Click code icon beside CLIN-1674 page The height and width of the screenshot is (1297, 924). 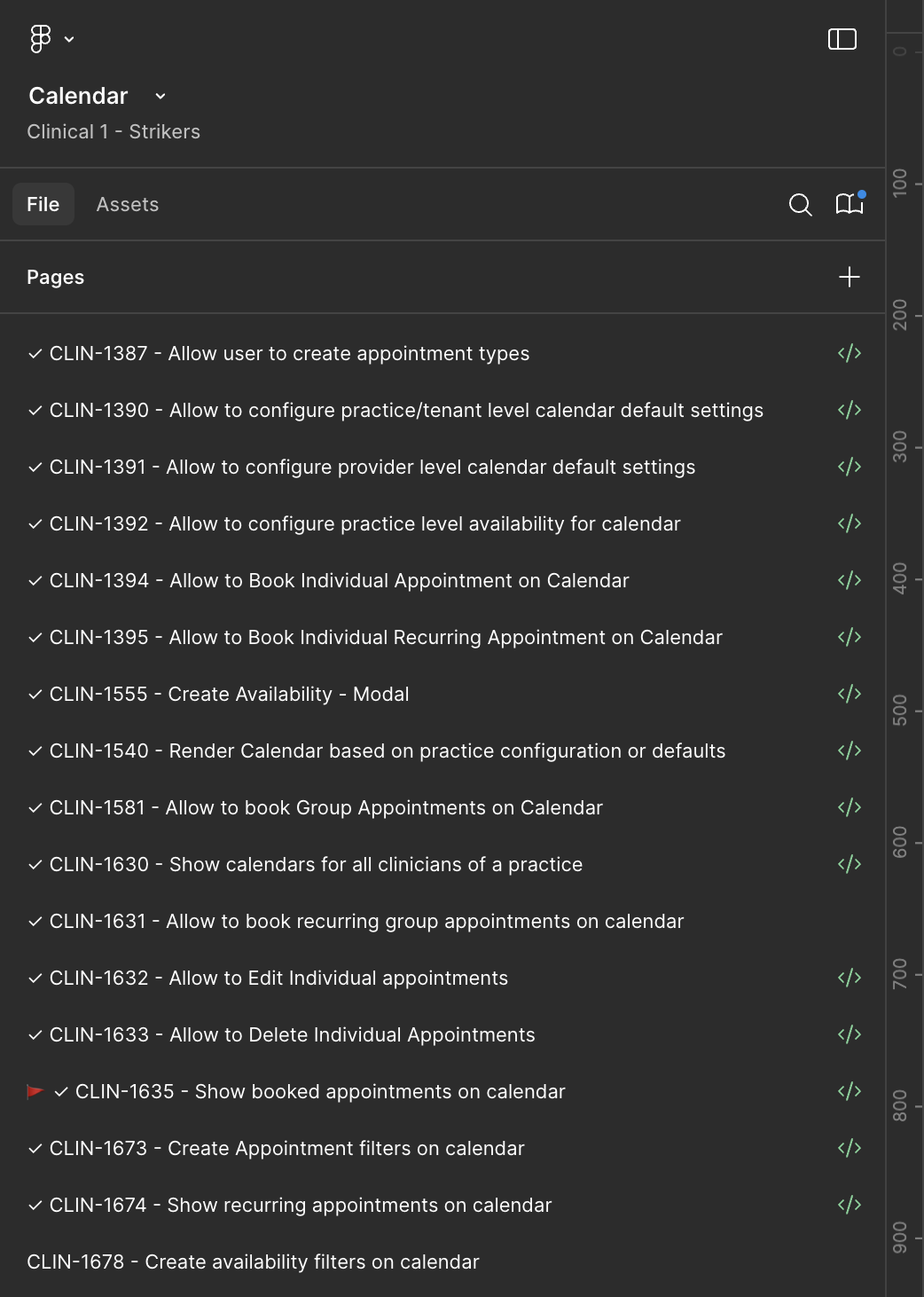pyautogui.click(x=849, y=1205)
